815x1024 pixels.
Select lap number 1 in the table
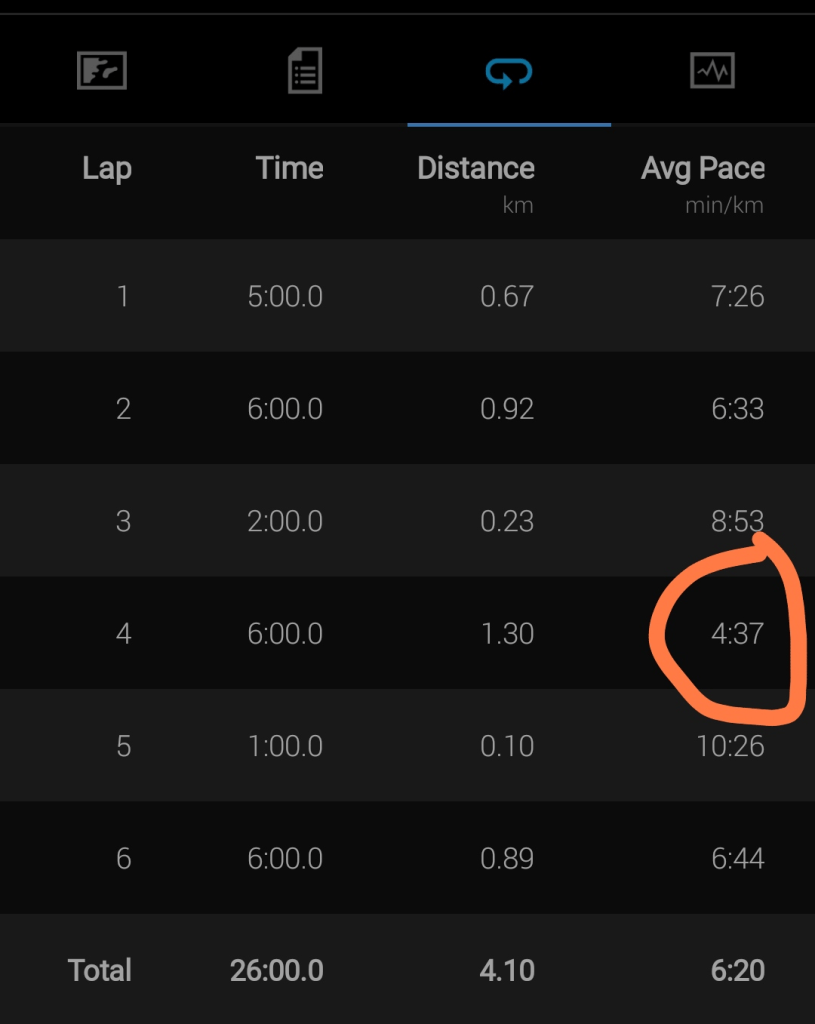[123, 296]
